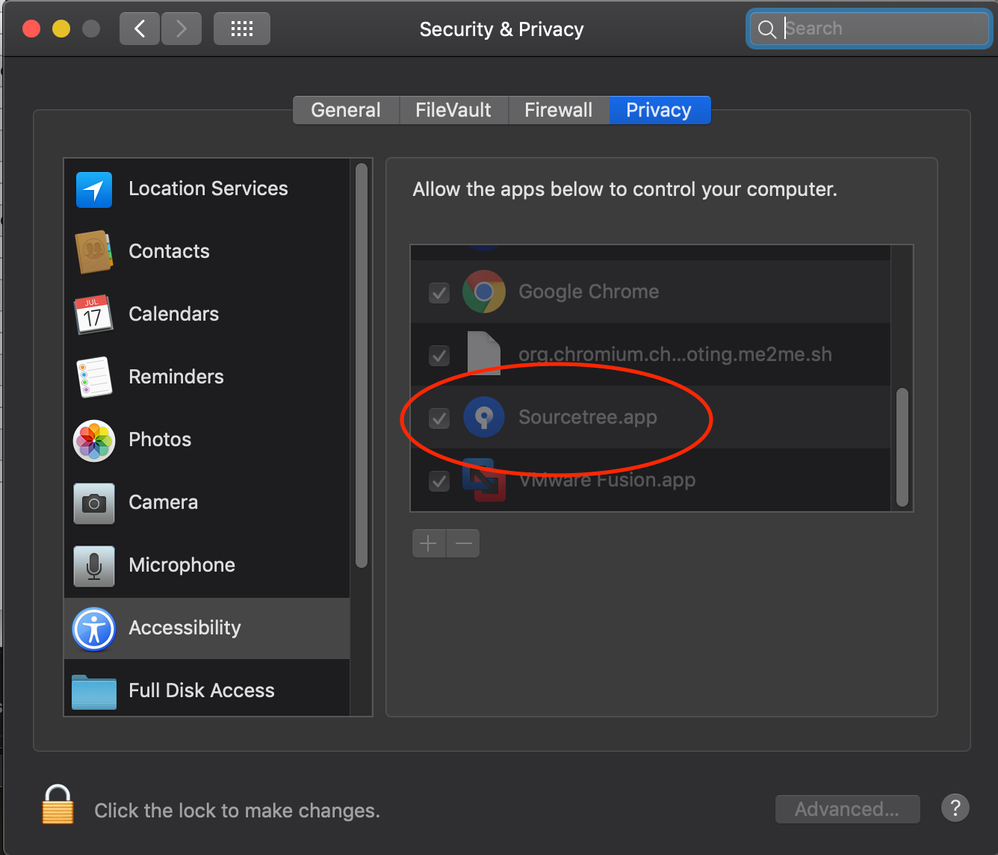Click the Microphone icon in sidebar
This screenshot has width=998, height=855.
coord(94,565)
